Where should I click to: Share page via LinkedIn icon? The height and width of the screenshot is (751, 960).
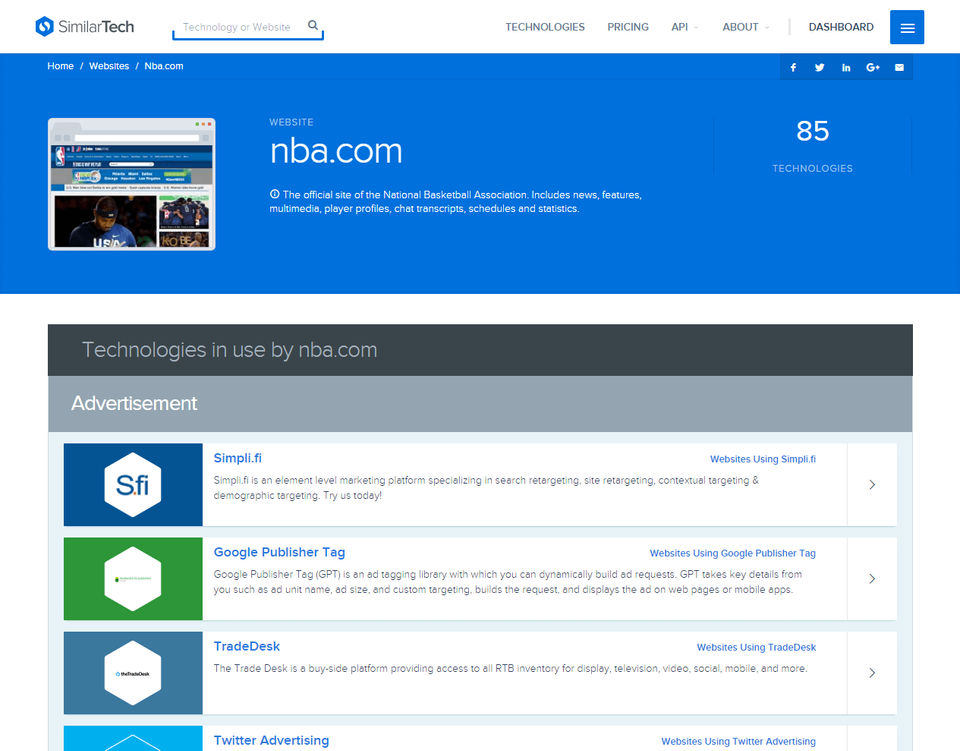(846, 67)
